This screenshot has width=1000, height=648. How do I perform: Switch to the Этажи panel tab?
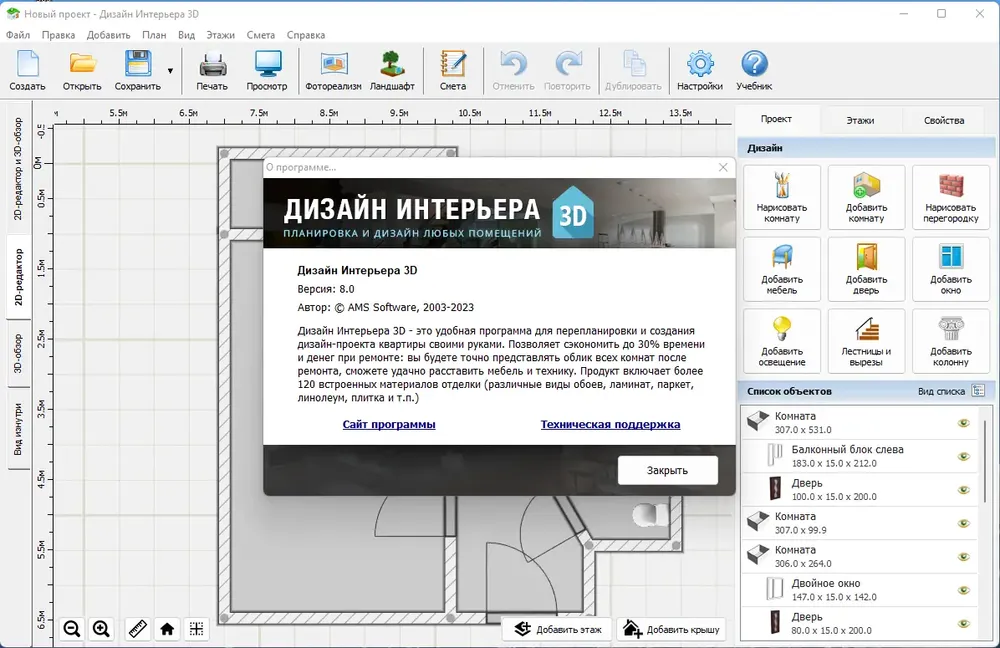coord(860,120)
